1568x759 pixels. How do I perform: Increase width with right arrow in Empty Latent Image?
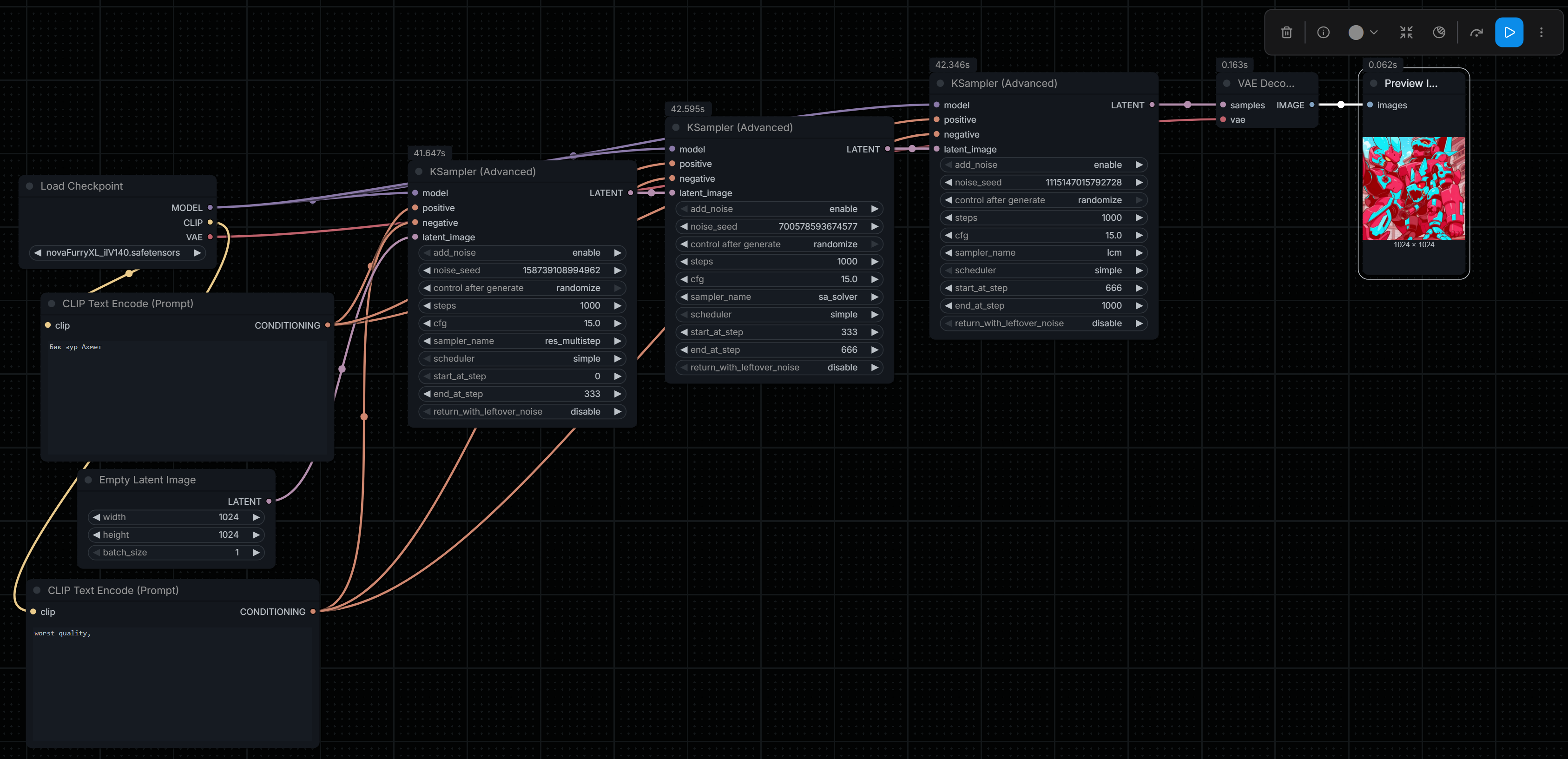pos(256,517)
